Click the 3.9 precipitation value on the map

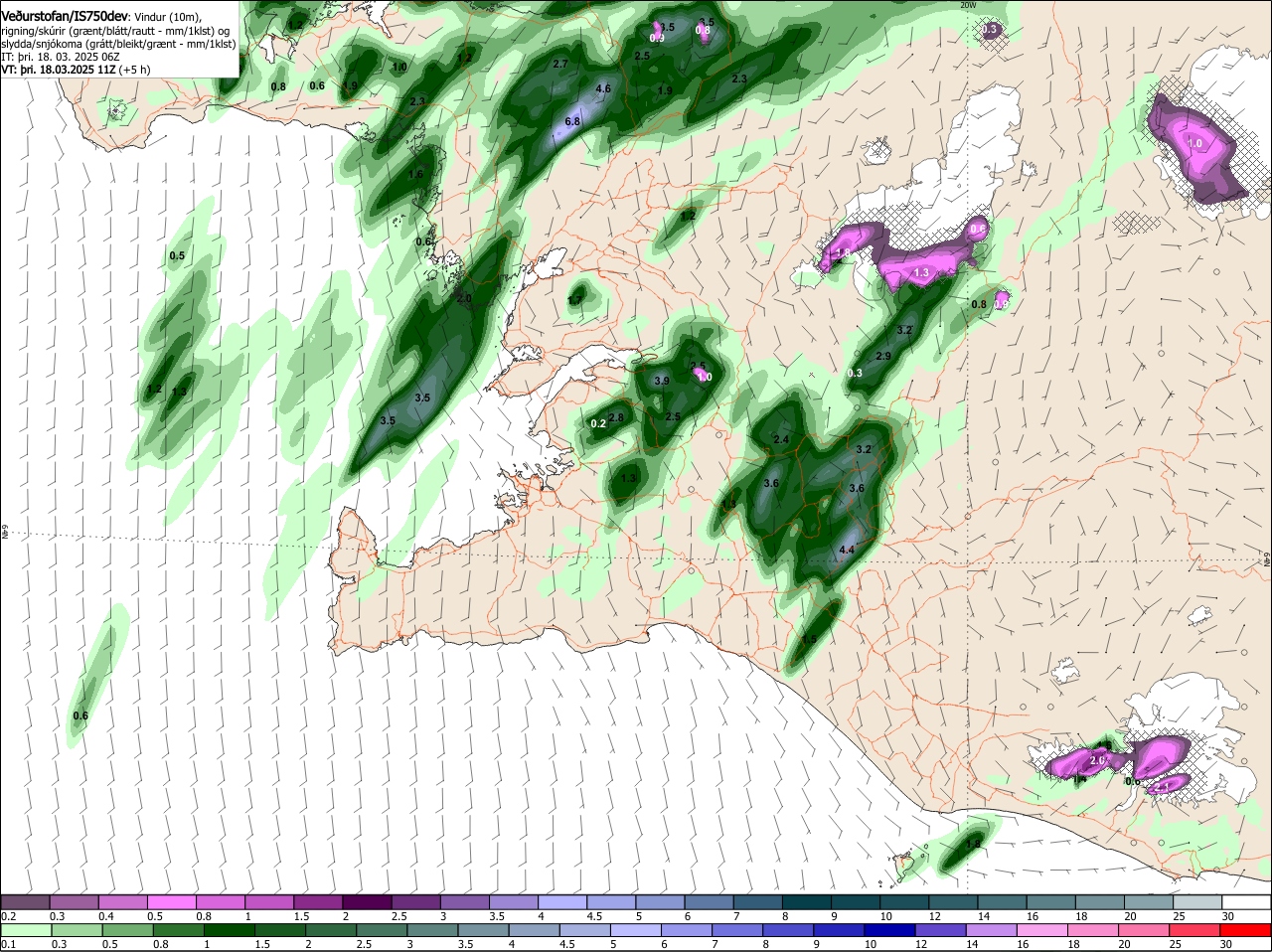[662, 381]
